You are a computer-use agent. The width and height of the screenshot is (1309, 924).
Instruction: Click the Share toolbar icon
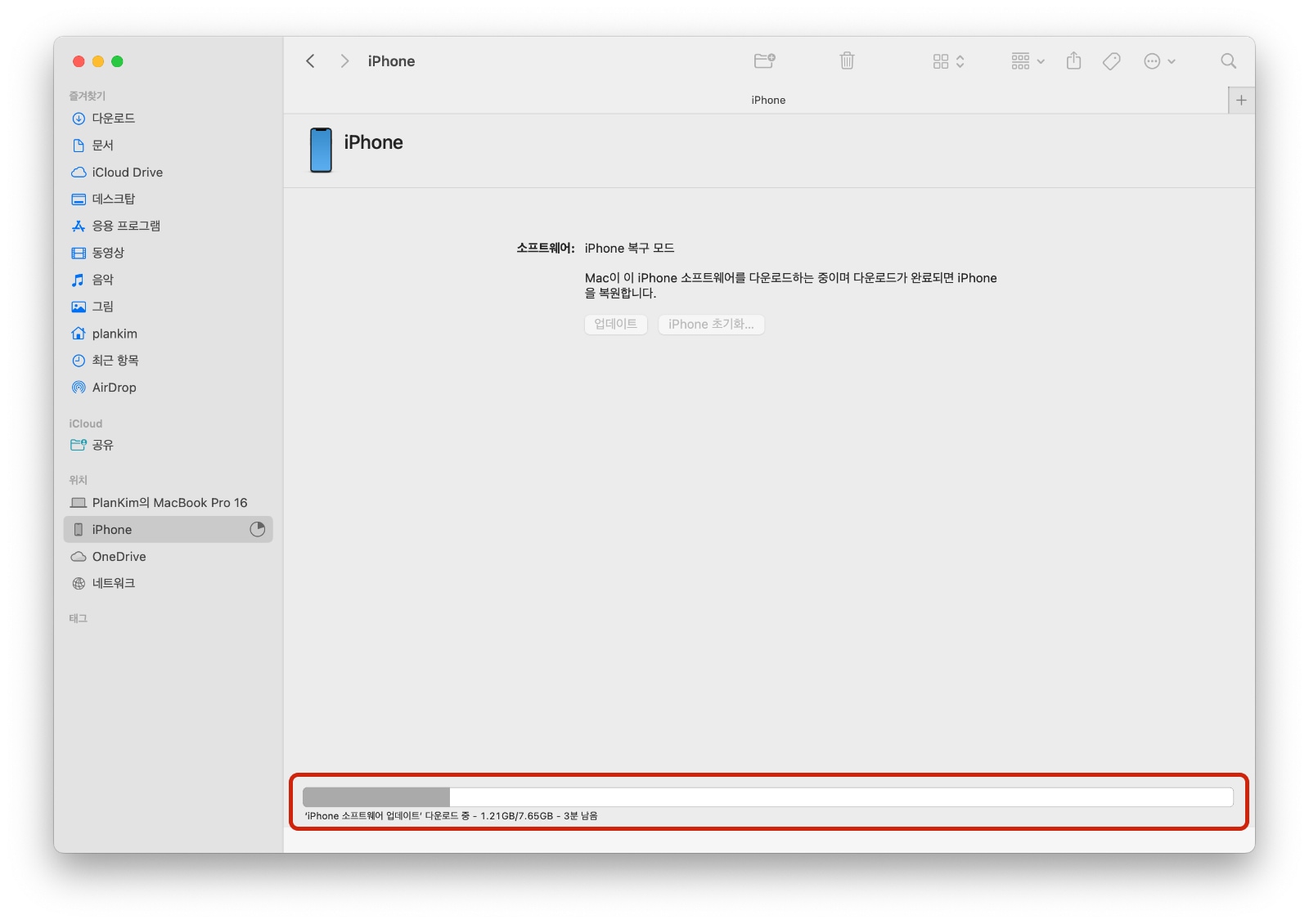1074,61
